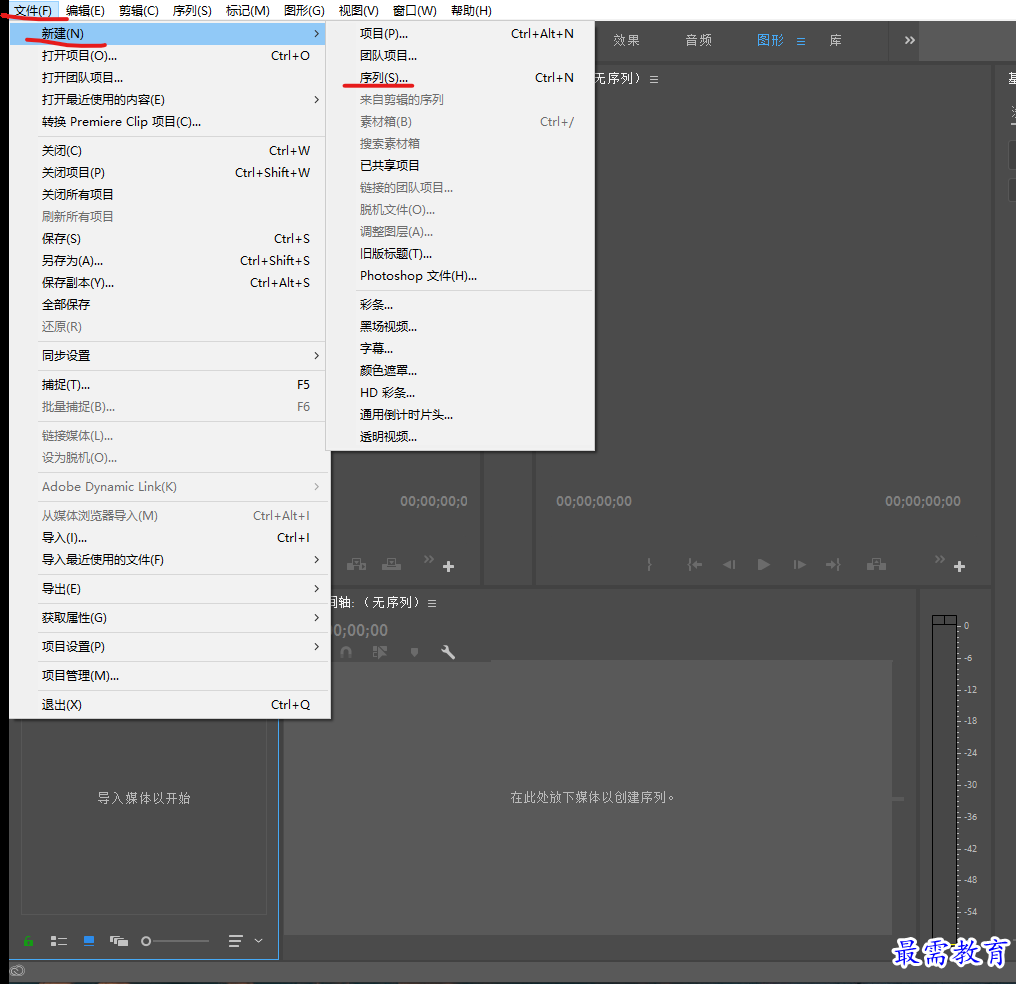Open the 帮助(H) menu
Viewport: 1016px width, 984px height.
pyautogui.click(x=471, y=10)
